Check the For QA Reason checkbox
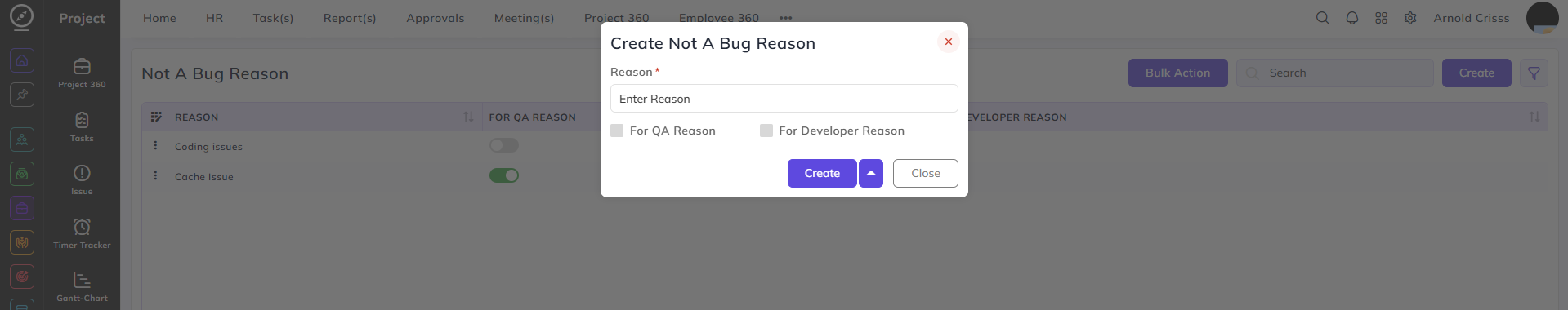The width and height of the screenshot is (1568, 310). [617, 131]
